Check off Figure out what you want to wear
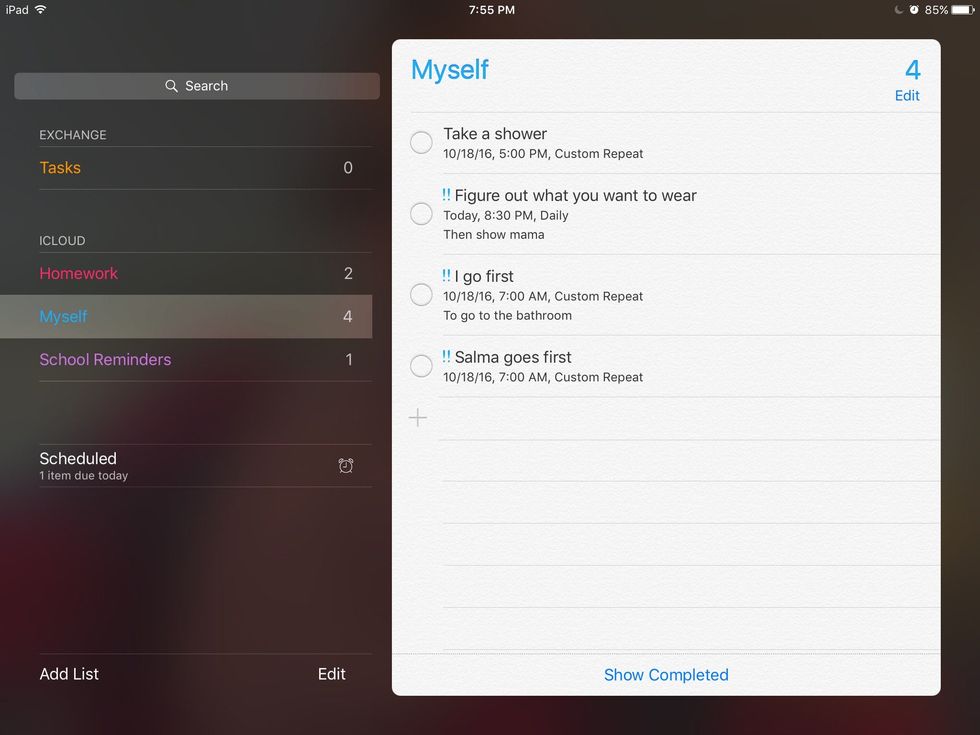Image resolution: width=980 pixels, height=735 pixels. click(x=422, y=214)
